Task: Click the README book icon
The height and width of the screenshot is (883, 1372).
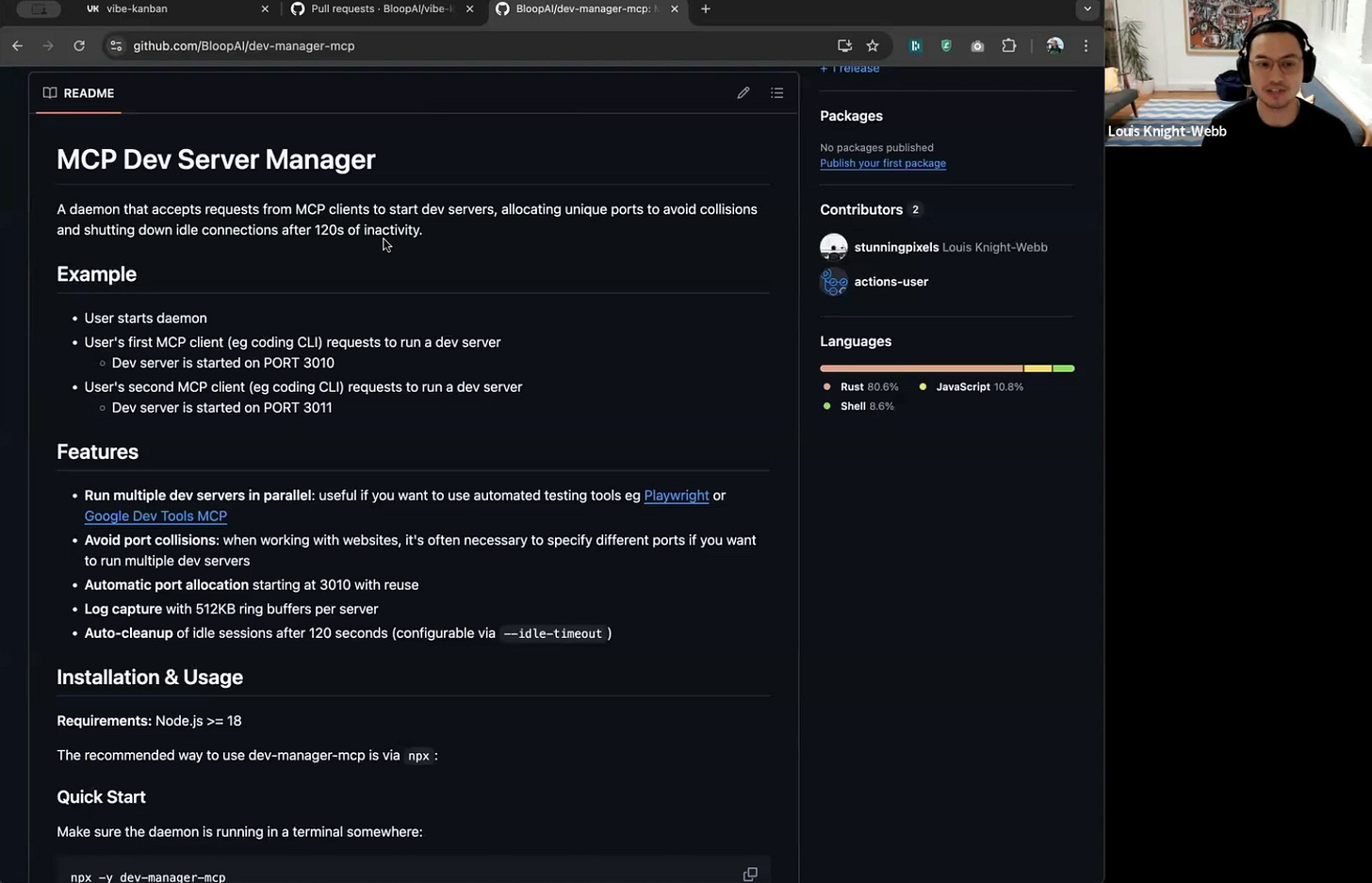Action: (x=50, y=92)
